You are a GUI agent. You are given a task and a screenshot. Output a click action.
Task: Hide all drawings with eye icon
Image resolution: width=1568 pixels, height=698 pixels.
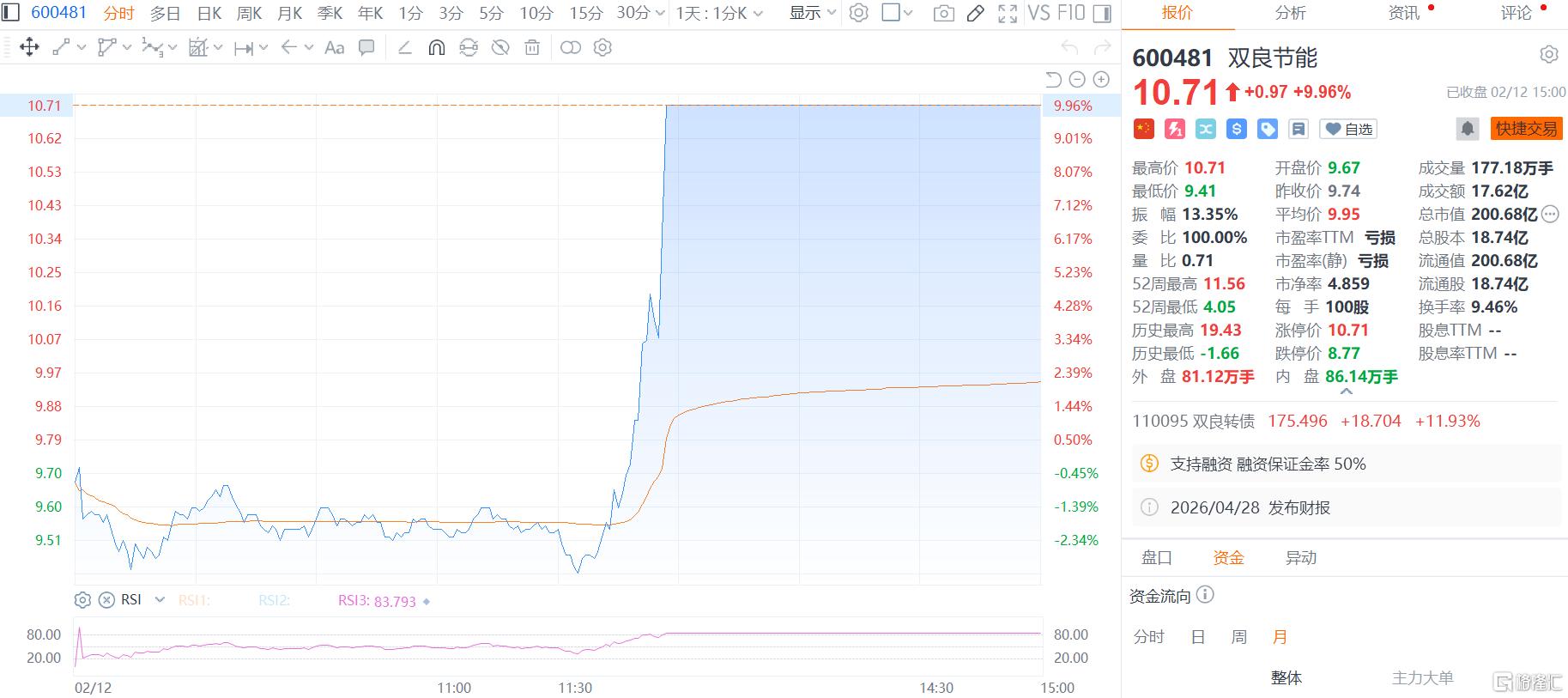[x=500, y=48]
